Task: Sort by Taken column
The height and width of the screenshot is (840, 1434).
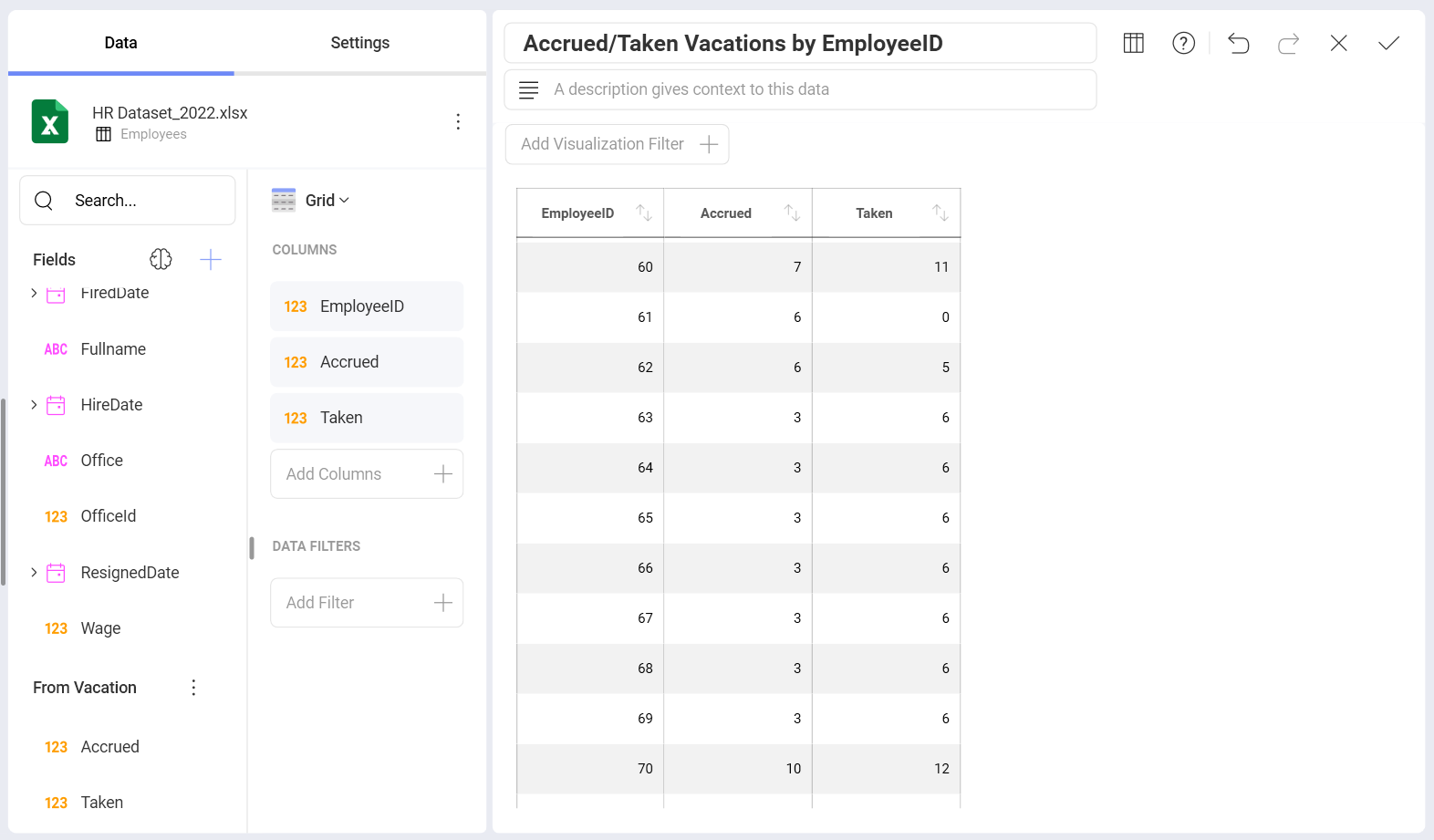Action: click(940, 213)
